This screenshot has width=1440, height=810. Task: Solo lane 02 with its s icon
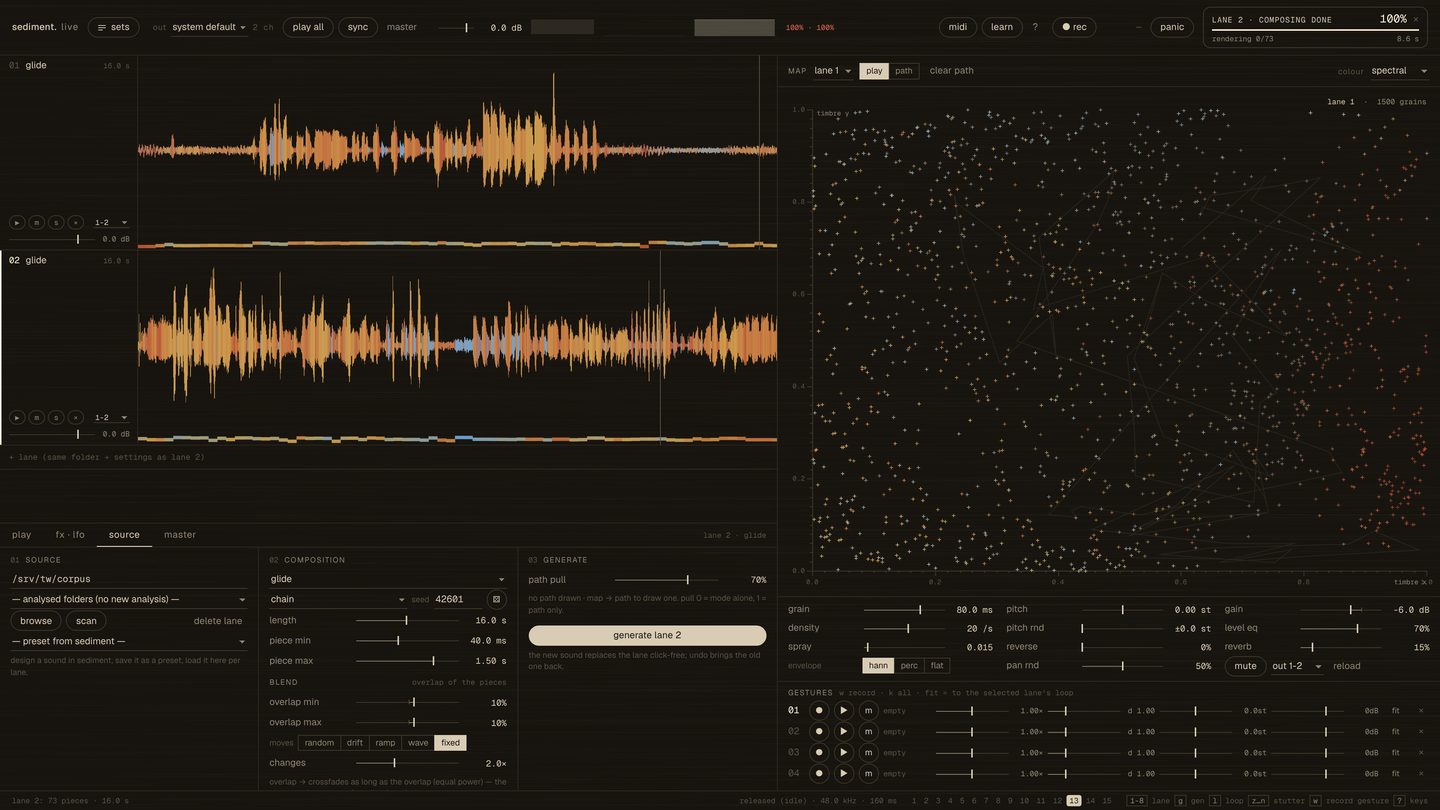56,417
